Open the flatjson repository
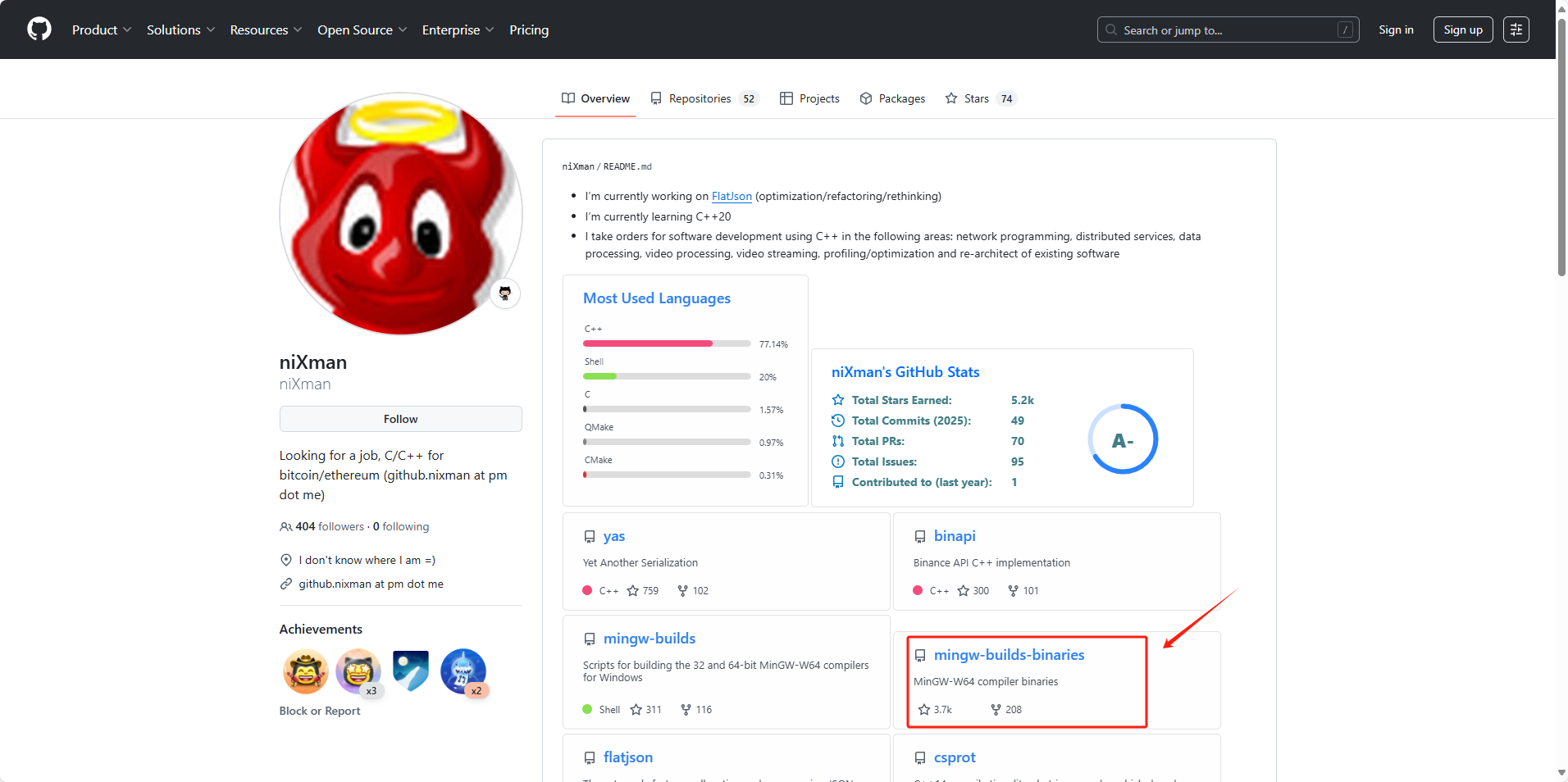The height and width of the screenshot is (782, 1568). click(x=628, y=757)
